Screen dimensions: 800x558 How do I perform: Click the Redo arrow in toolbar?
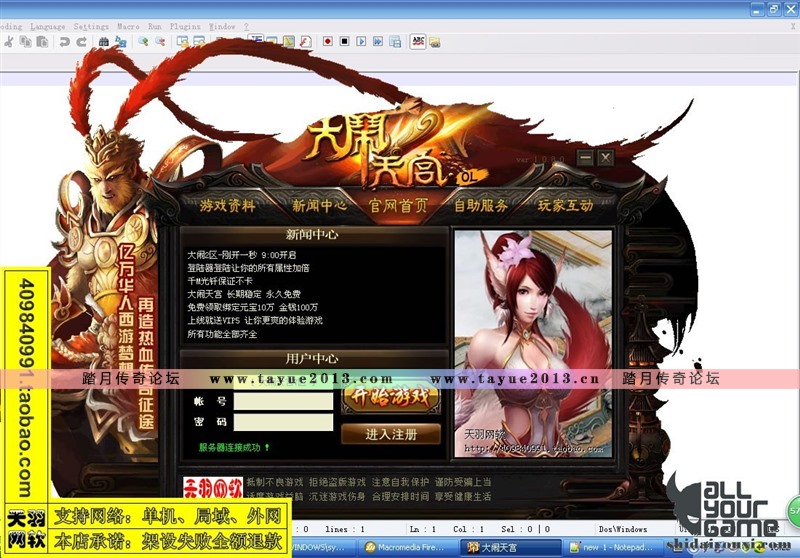pos(80,41)
